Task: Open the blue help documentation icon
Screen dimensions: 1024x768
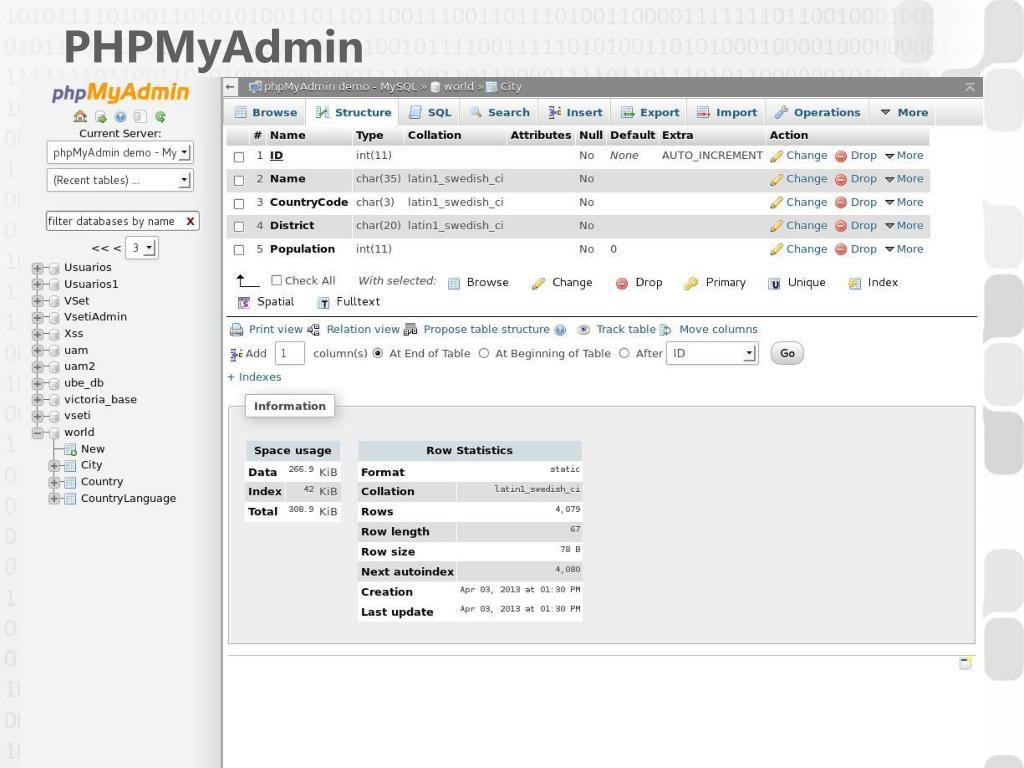Action: [120, 116]
